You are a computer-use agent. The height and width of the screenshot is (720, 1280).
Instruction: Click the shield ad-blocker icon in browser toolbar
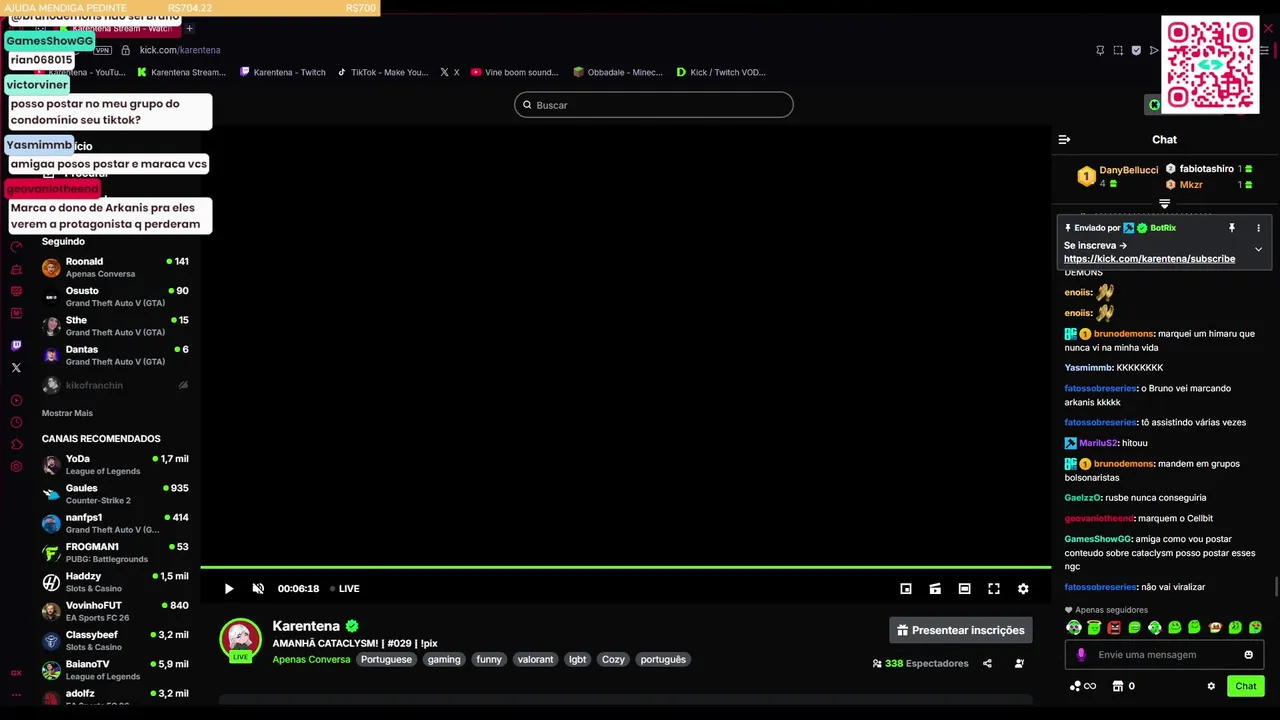[x=1136, y=50]
